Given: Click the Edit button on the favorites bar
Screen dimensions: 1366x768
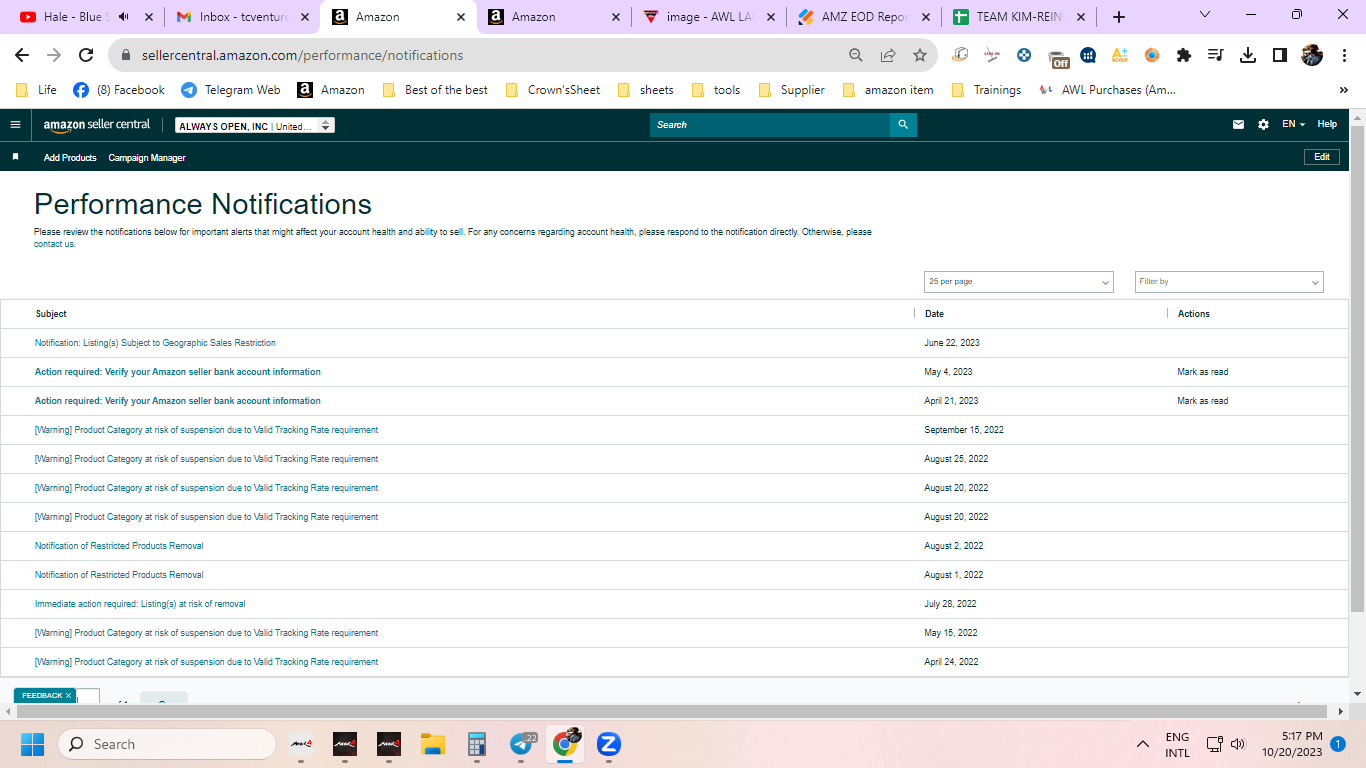Looking at the screenshot, I should tap(1321, 157).
